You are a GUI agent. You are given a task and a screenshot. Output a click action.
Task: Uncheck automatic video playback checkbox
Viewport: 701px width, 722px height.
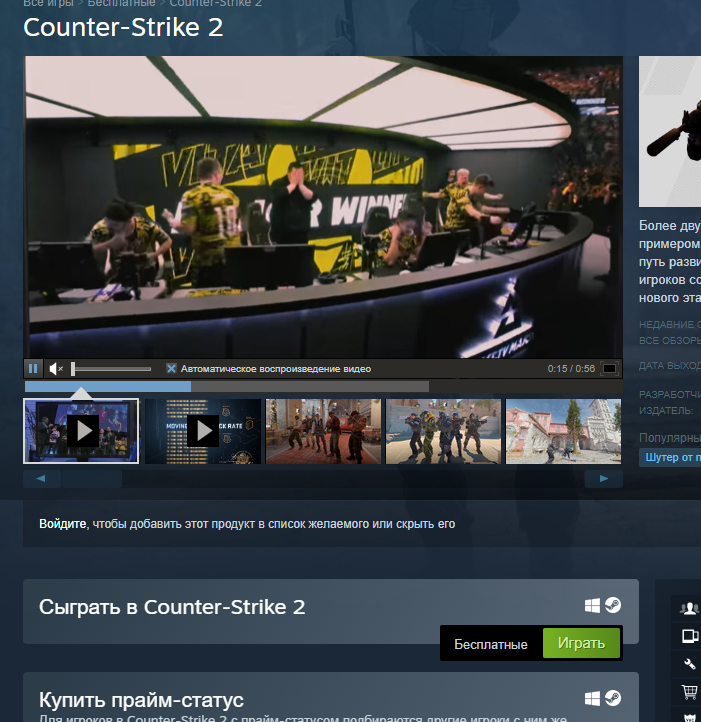(x=171, y=368)
